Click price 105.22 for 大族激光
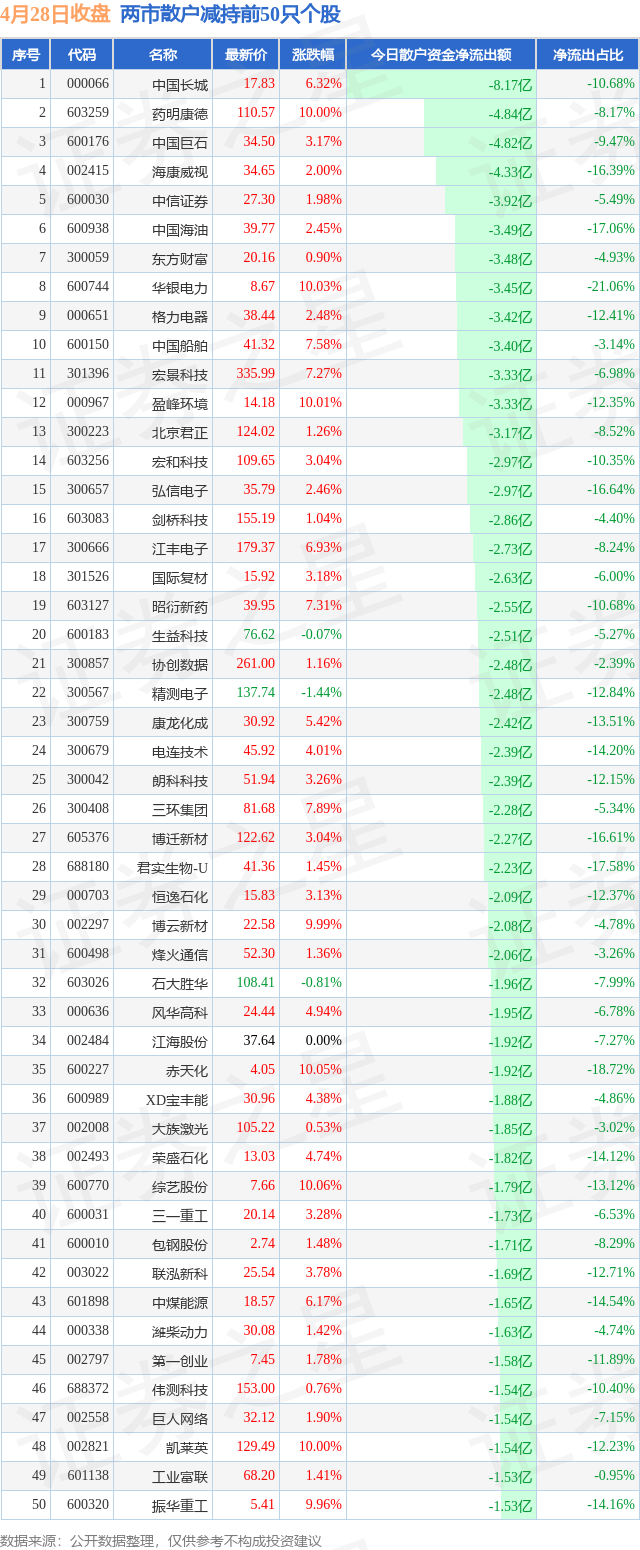Screen dimensions: 640x1550 tap(256, 1128)
